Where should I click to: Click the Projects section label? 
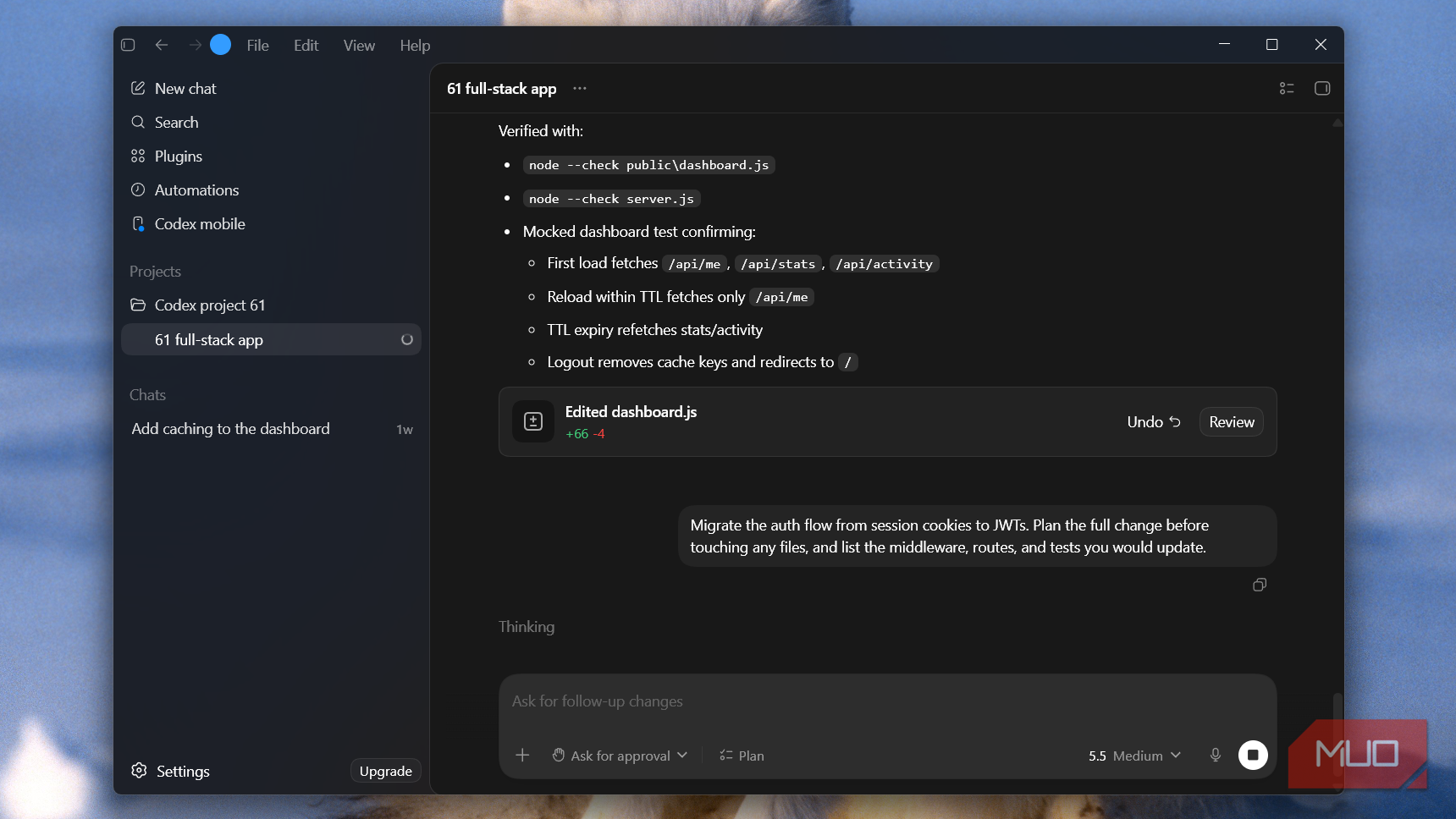pos(156,272)
